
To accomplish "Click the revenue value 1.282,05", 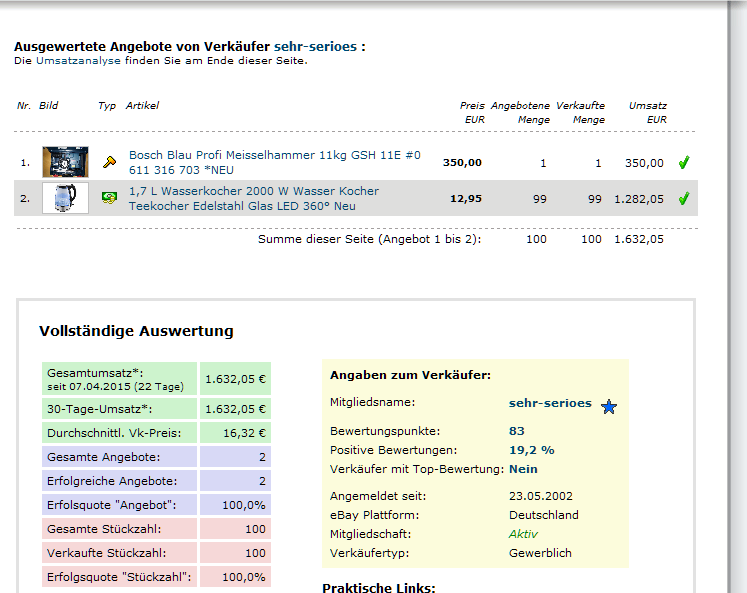I will [639, 199].
